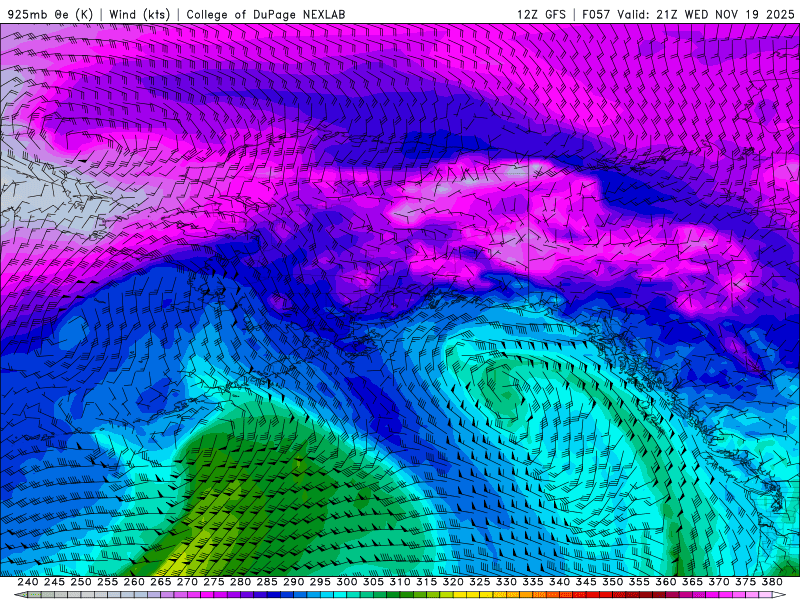Click the 265 color scale label
The height and width of the screenshot is (600, 800).
point(161,582)
